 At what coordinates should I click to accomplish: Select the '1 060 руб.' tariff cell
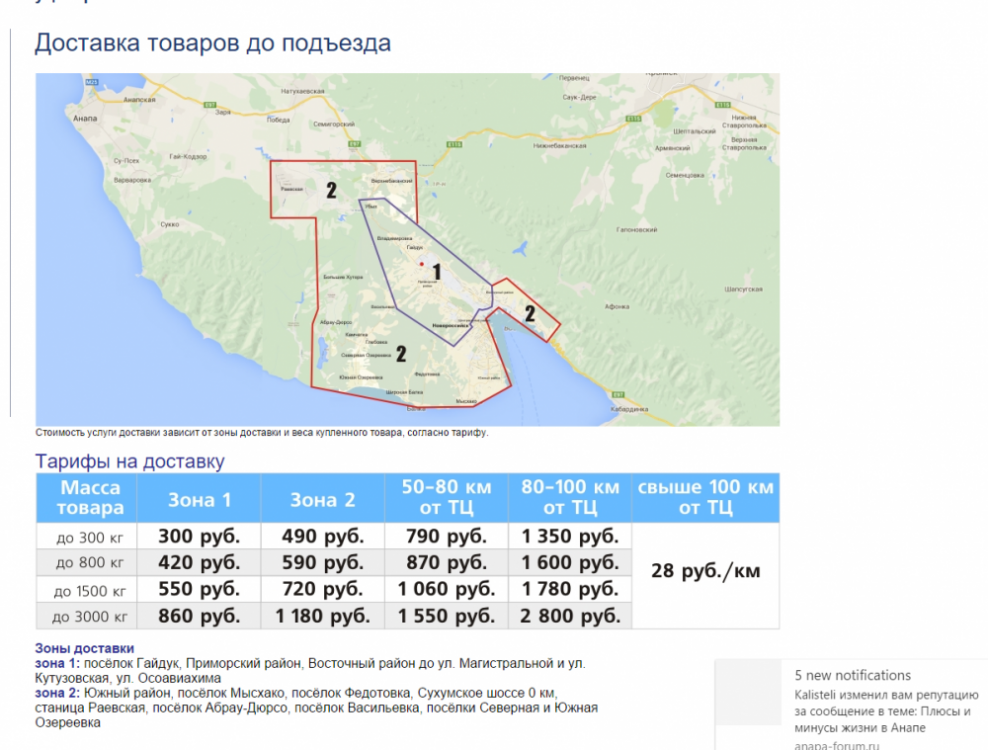click(x=446, y=589)
